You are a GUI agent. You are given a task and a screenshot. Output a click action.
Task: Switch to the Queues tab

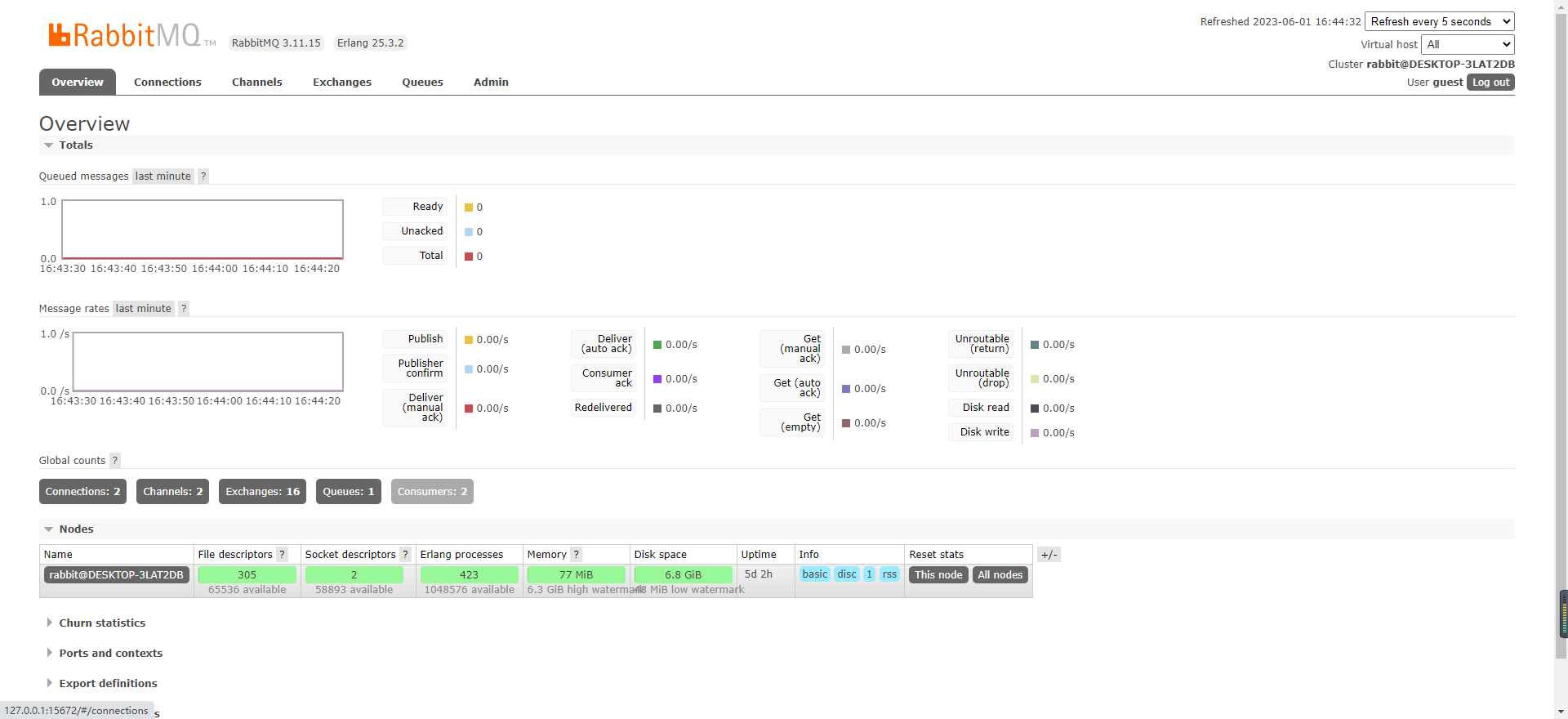422,83
